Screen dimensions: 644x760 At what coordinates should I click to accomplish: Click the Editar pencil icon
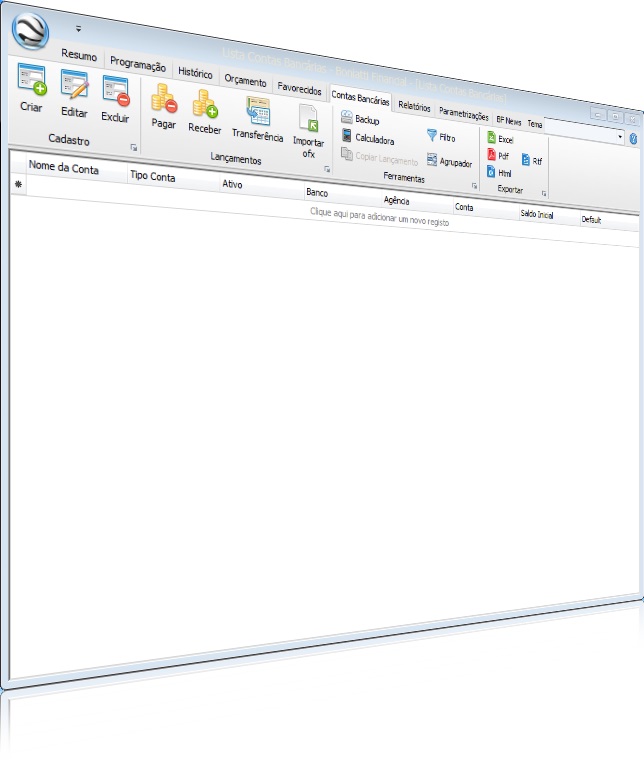tap(75, 84)
